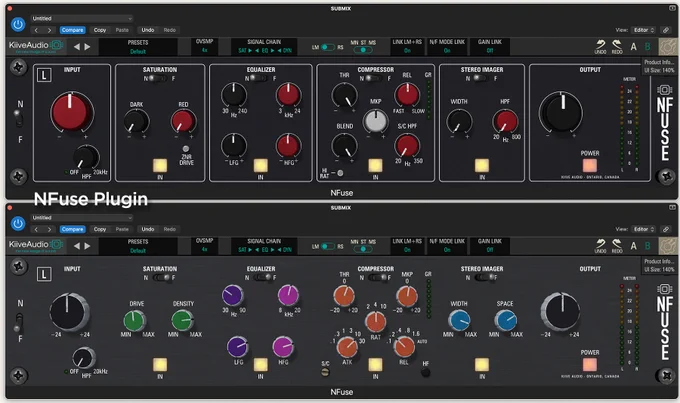Click Undo button in top window toolbar
This screenshot has height=403, width=680.
(x=147, y=30)
